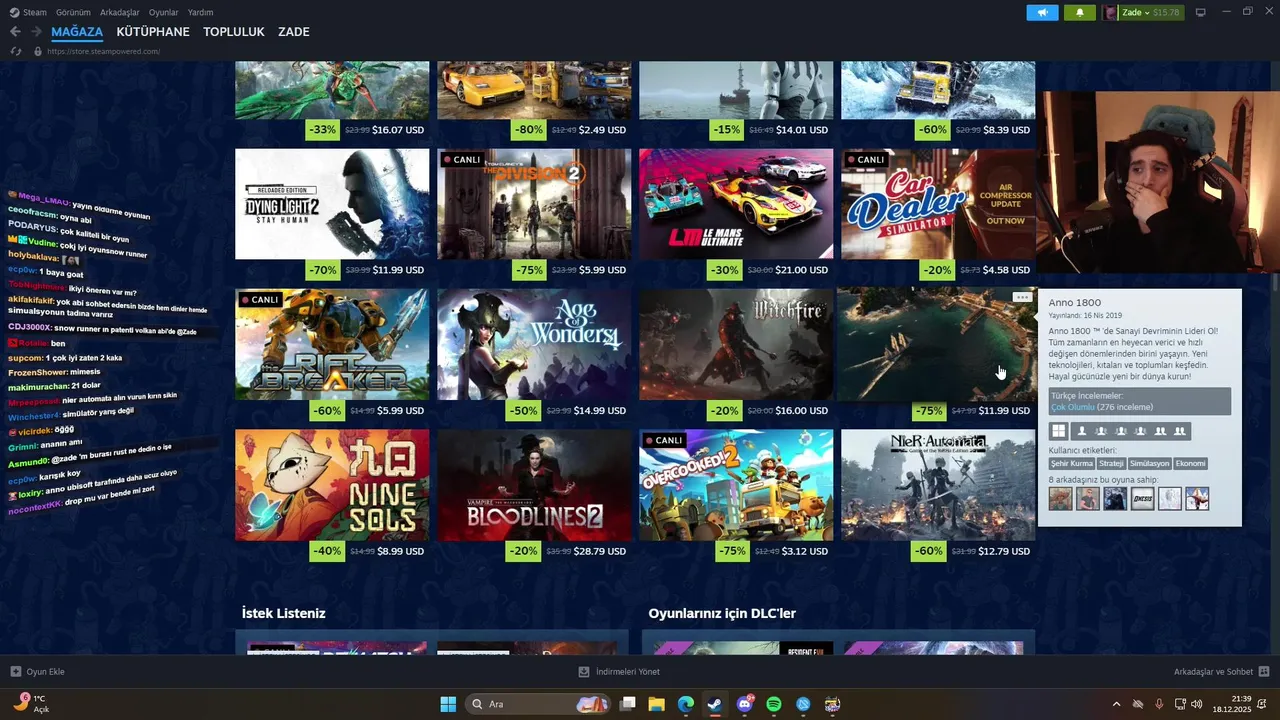Open Le Mans Ultimate game tile

point(736,204)
